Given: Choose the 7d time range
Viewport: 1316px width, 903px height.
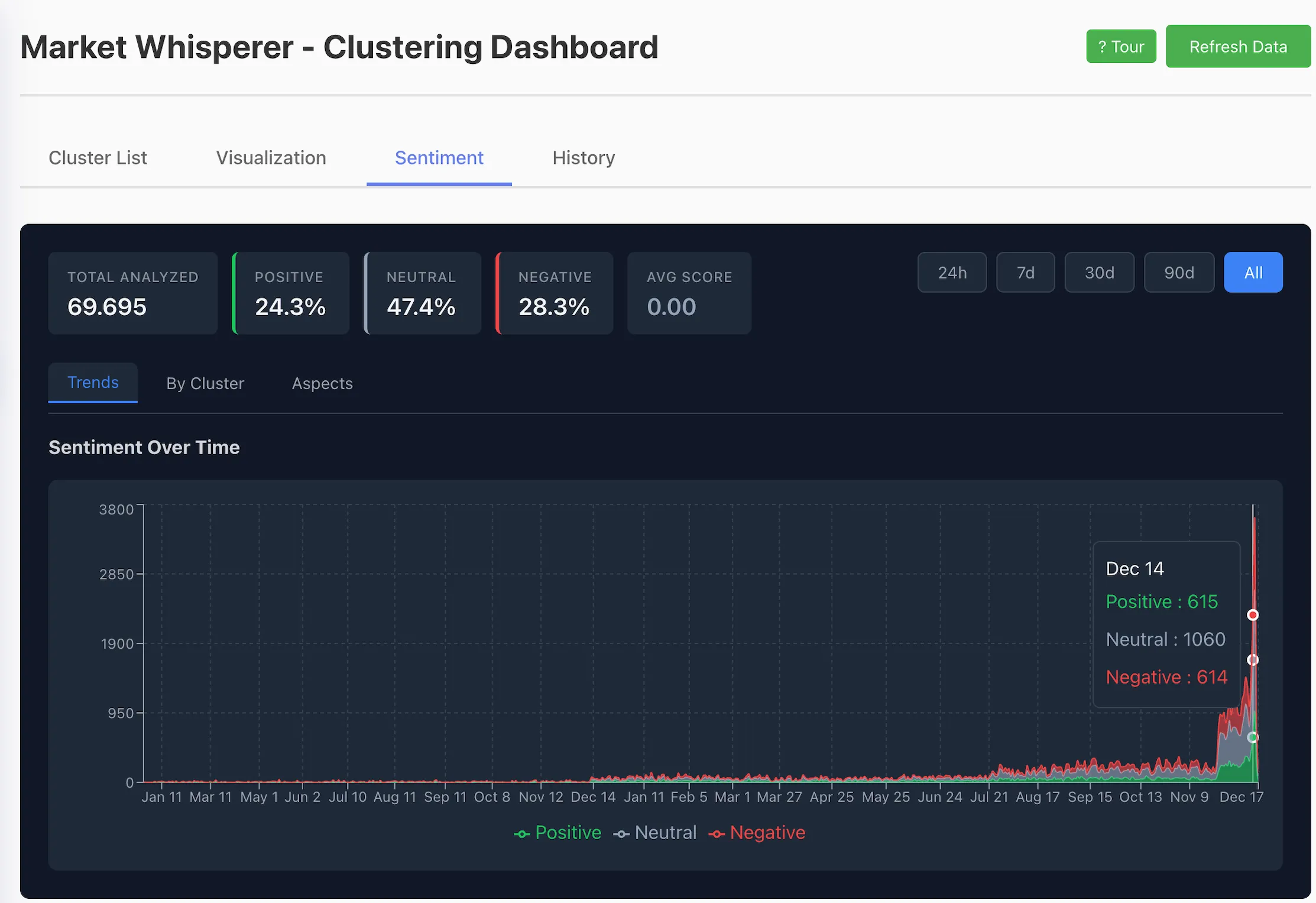Looking at the screenshot, I should click(x=1025, y=272).
